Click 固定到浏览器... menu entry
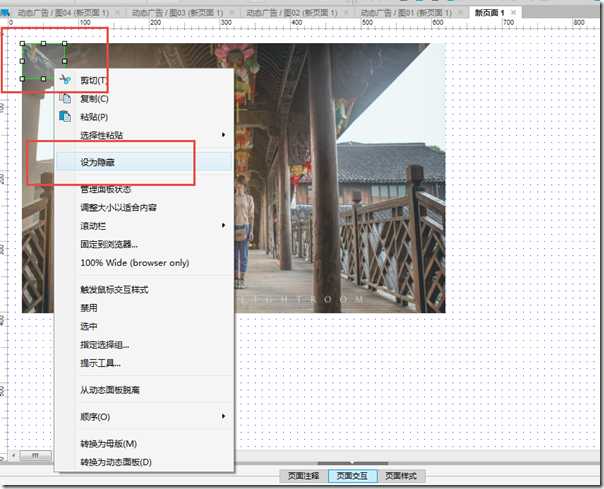 tap(144, 244)
